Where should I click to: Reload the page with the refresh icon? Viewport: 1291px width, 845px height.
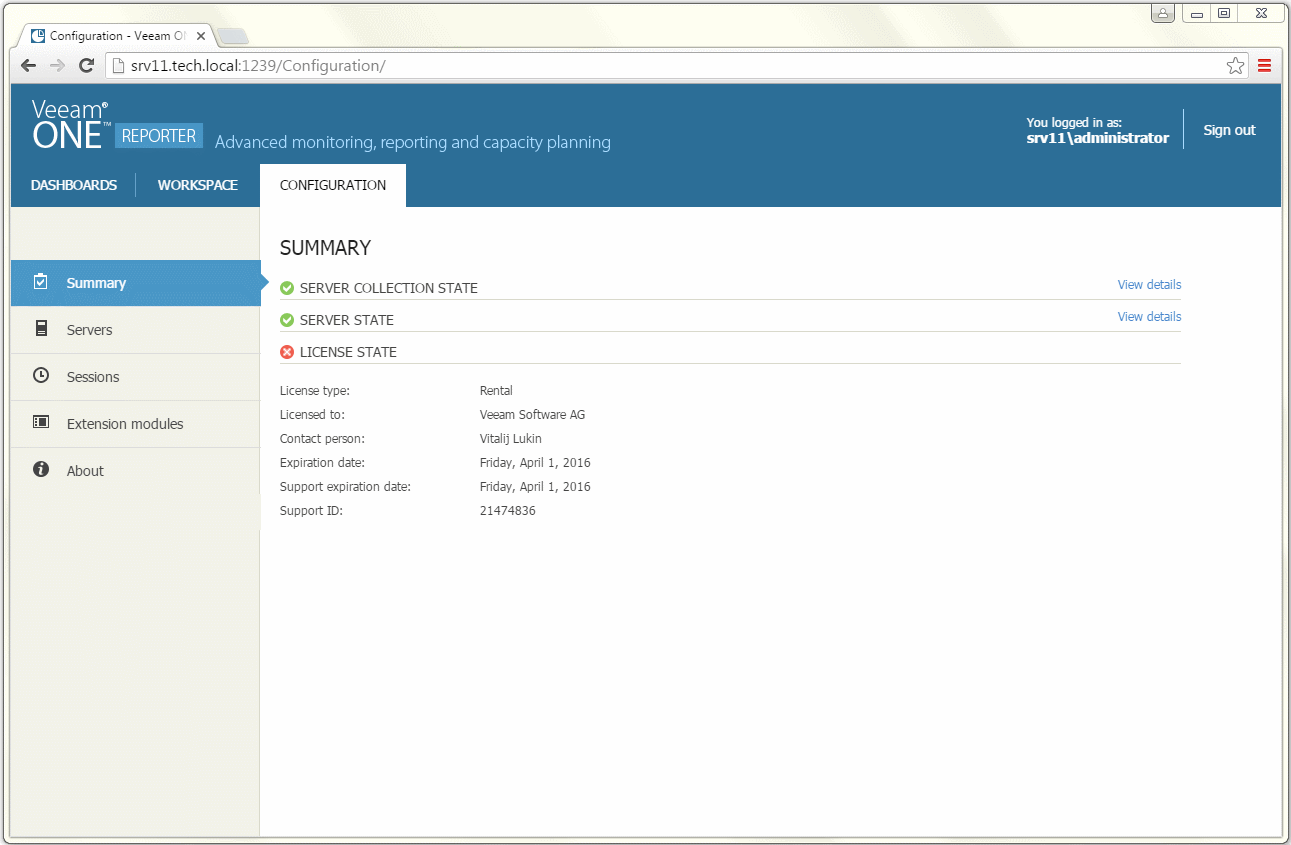[87, 66]
